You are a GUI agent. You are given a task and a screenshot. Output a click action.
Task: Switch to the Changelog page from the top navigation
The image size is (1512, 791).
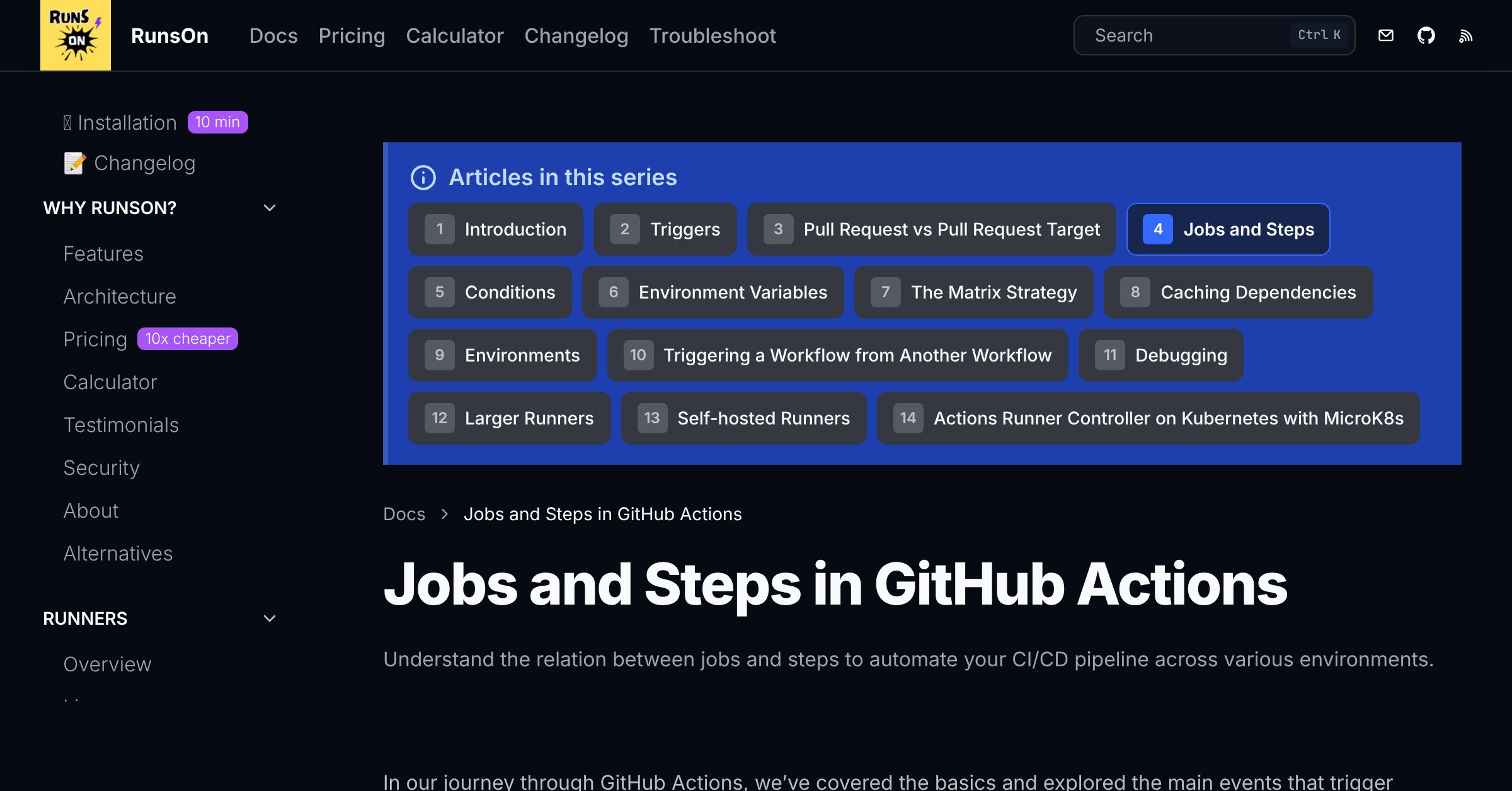click(576, 36)
